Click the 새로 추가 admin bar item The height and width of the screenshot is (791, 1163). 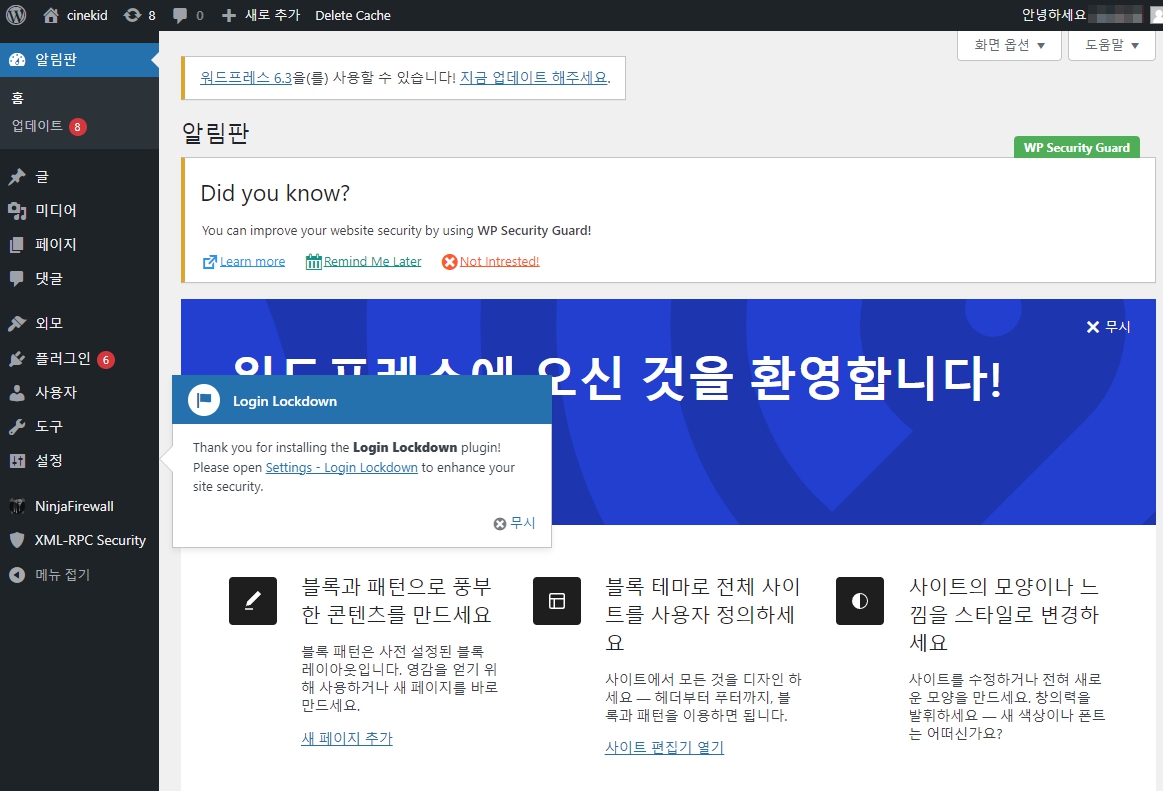pos(261,16)
